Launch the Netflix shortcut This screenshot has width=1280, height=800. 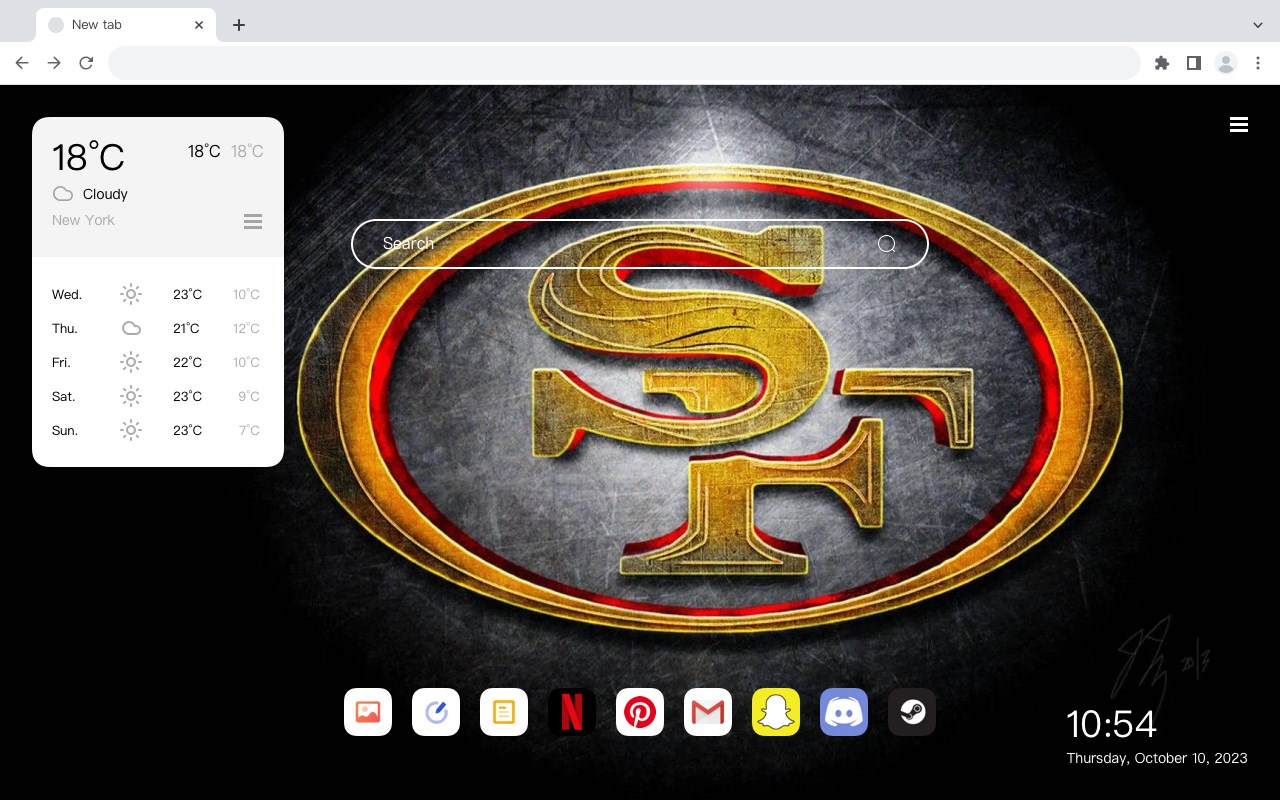pyautogui.click(x=572, y=712)
